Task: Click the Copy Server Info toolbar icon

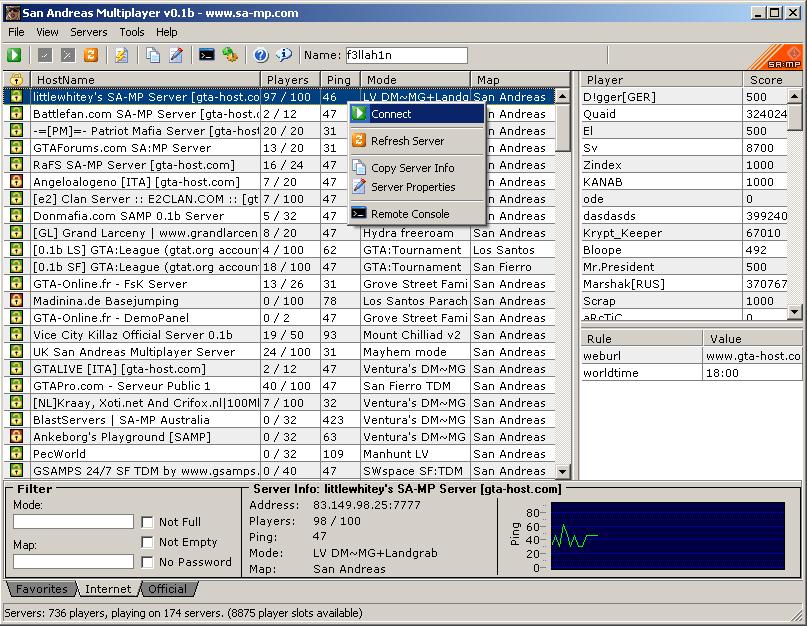Action: pos(152,55)
